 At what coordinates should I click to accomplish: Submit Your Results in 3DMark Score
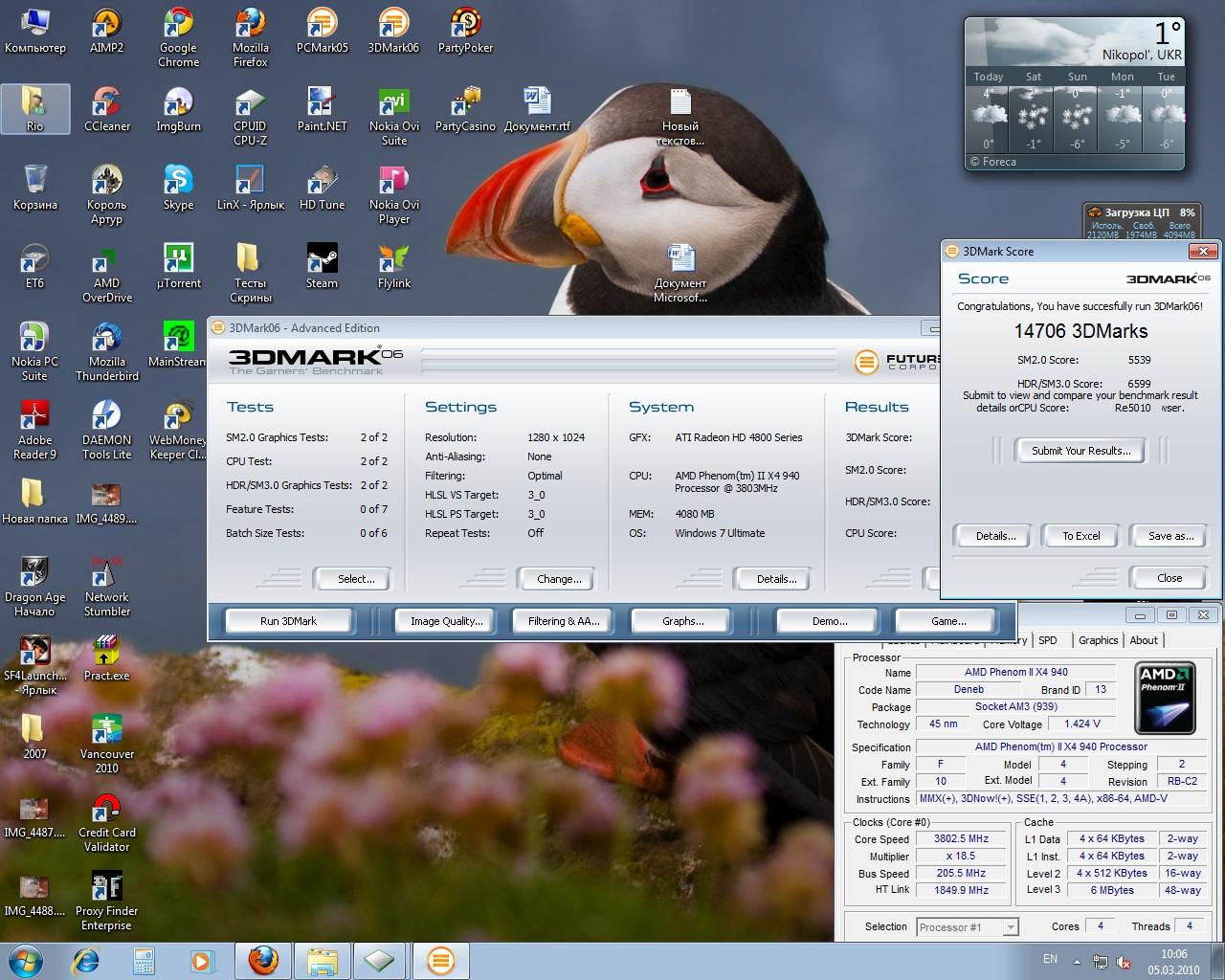[1081, 451]
